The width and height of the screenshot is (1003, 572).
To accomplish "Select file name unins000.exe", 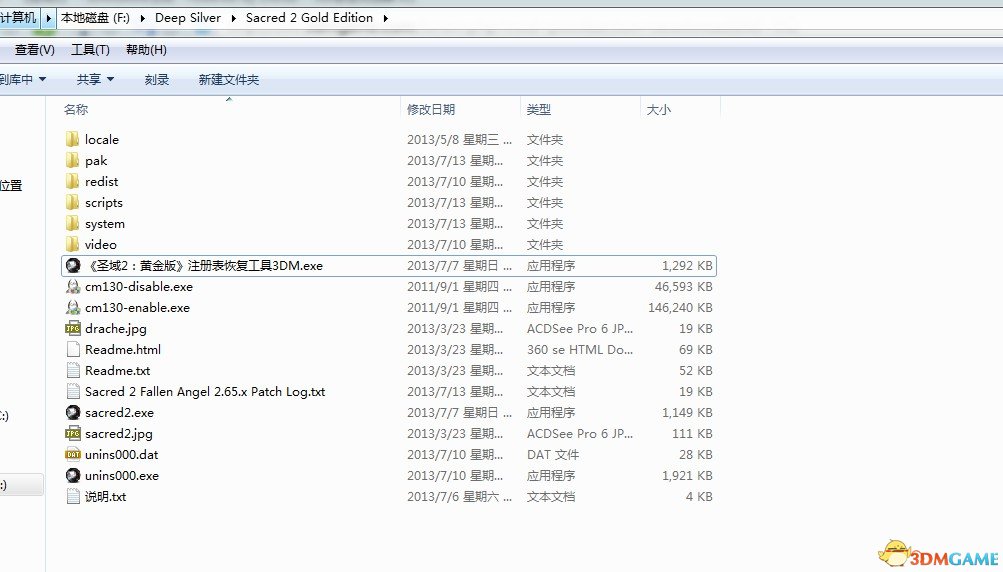I will click(122, 476).
